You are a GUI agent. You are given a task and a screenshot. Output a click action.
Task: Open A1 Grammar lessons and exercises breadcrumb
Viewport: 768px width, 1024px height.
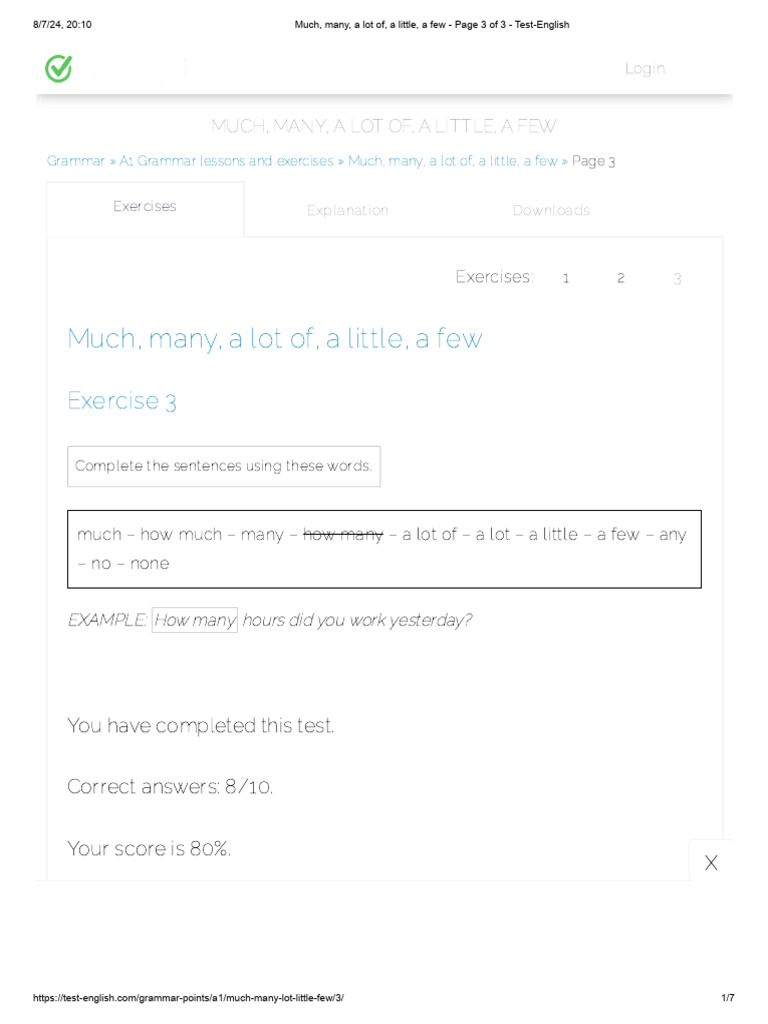coord(226,161)
